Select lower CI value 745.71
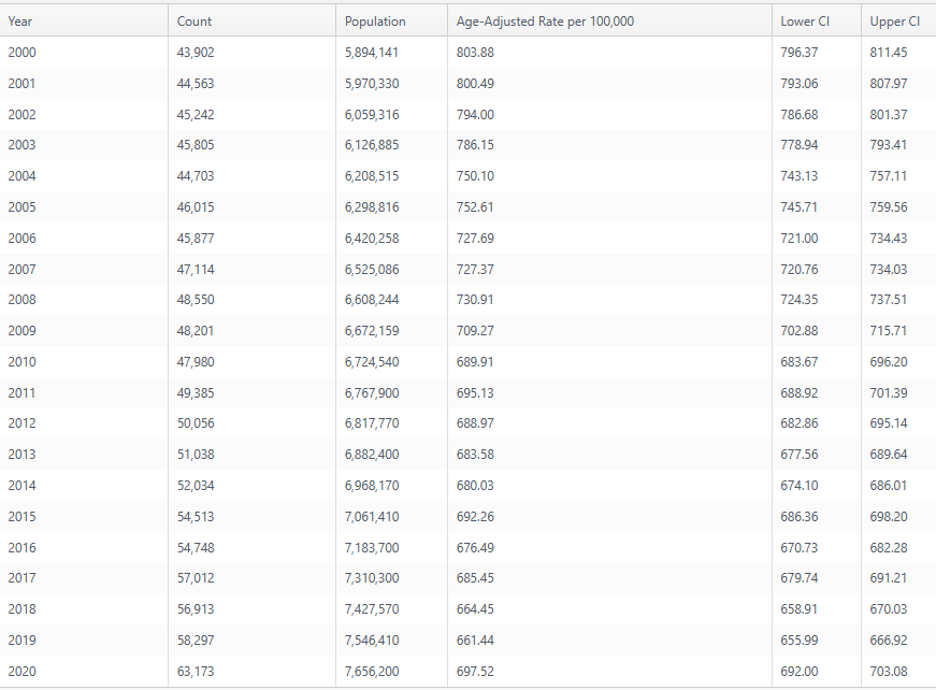Image resolution: width=936 pixels, height=690 pixels. pyautogui.click(x=799, y=207)
